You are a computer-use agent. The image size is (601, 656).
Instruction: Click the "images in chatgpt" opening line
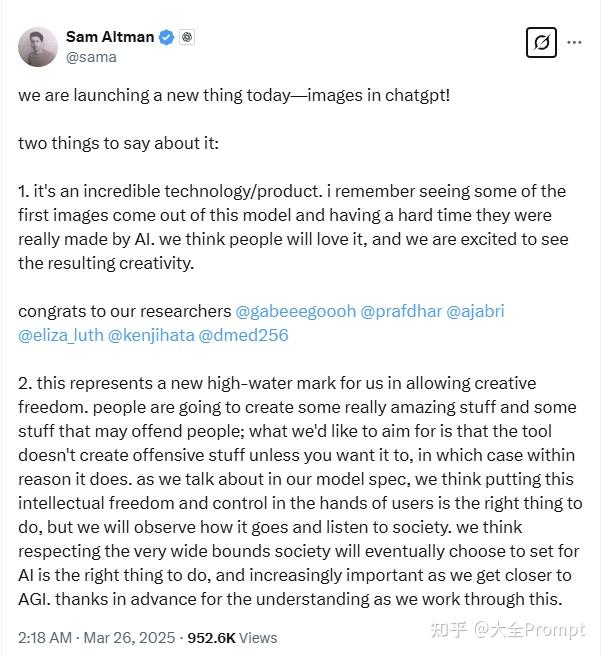pyautogui.click(x=234, y=95)
